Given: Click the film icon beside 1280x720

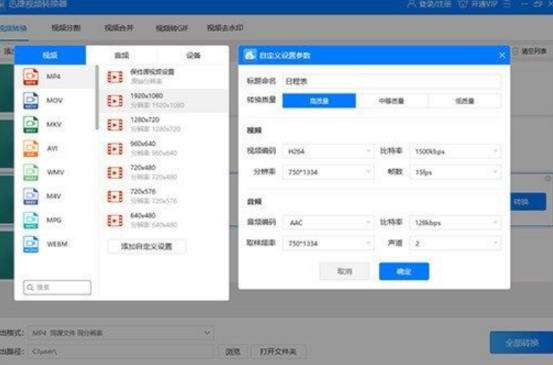Looking at the screenshot, I should (x=115, y=125).
